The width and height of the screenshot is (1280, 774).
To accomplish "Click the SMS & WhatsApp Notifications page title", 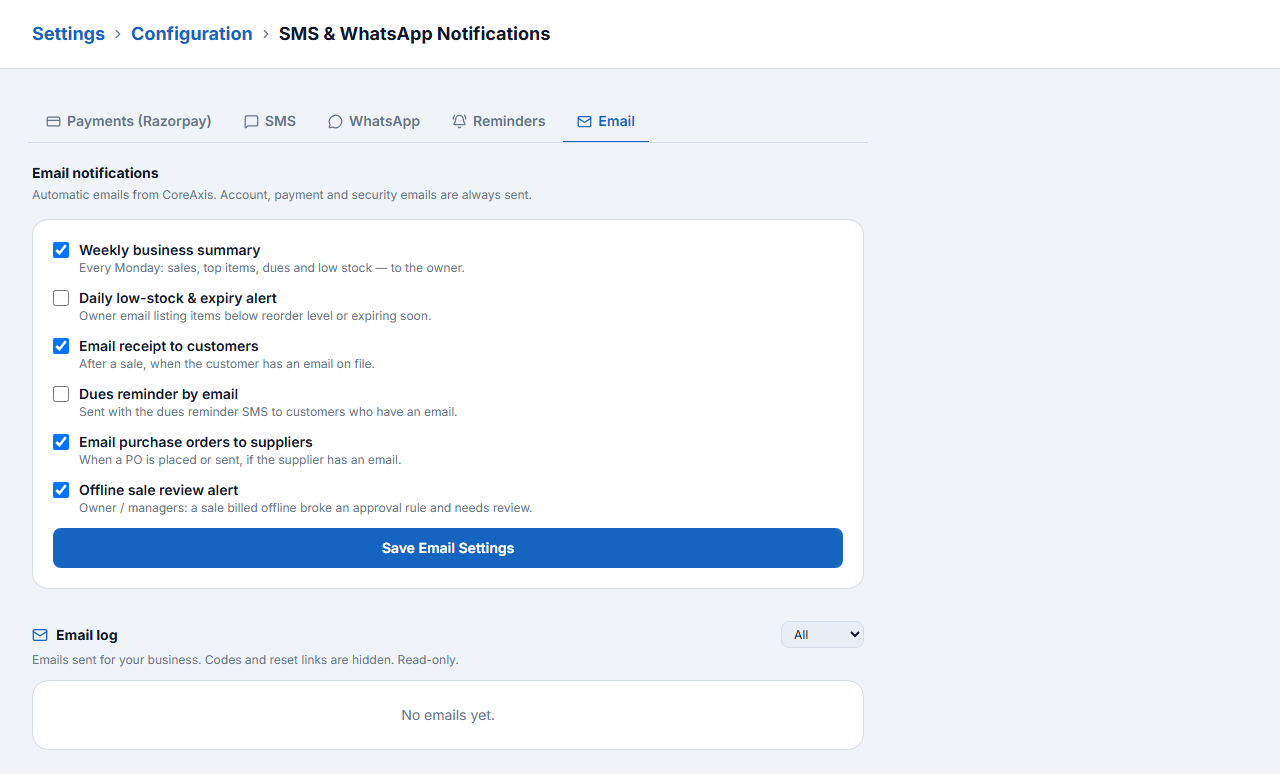I will click(x=414, y=33).
